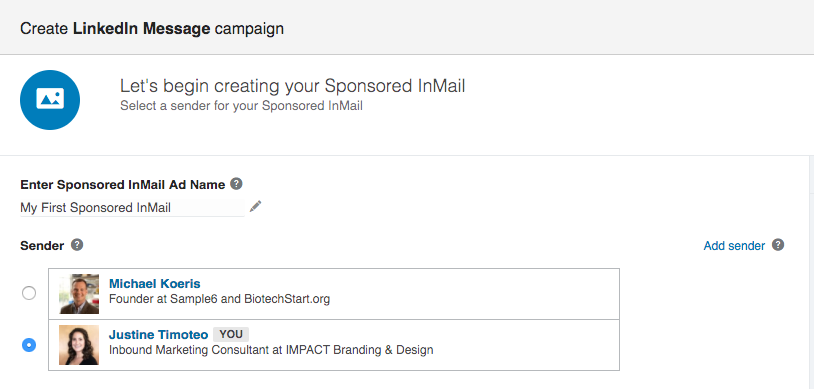Select Michael Koeris radio button
This screenshot has width=814, height=389.
tap(29, 293)
